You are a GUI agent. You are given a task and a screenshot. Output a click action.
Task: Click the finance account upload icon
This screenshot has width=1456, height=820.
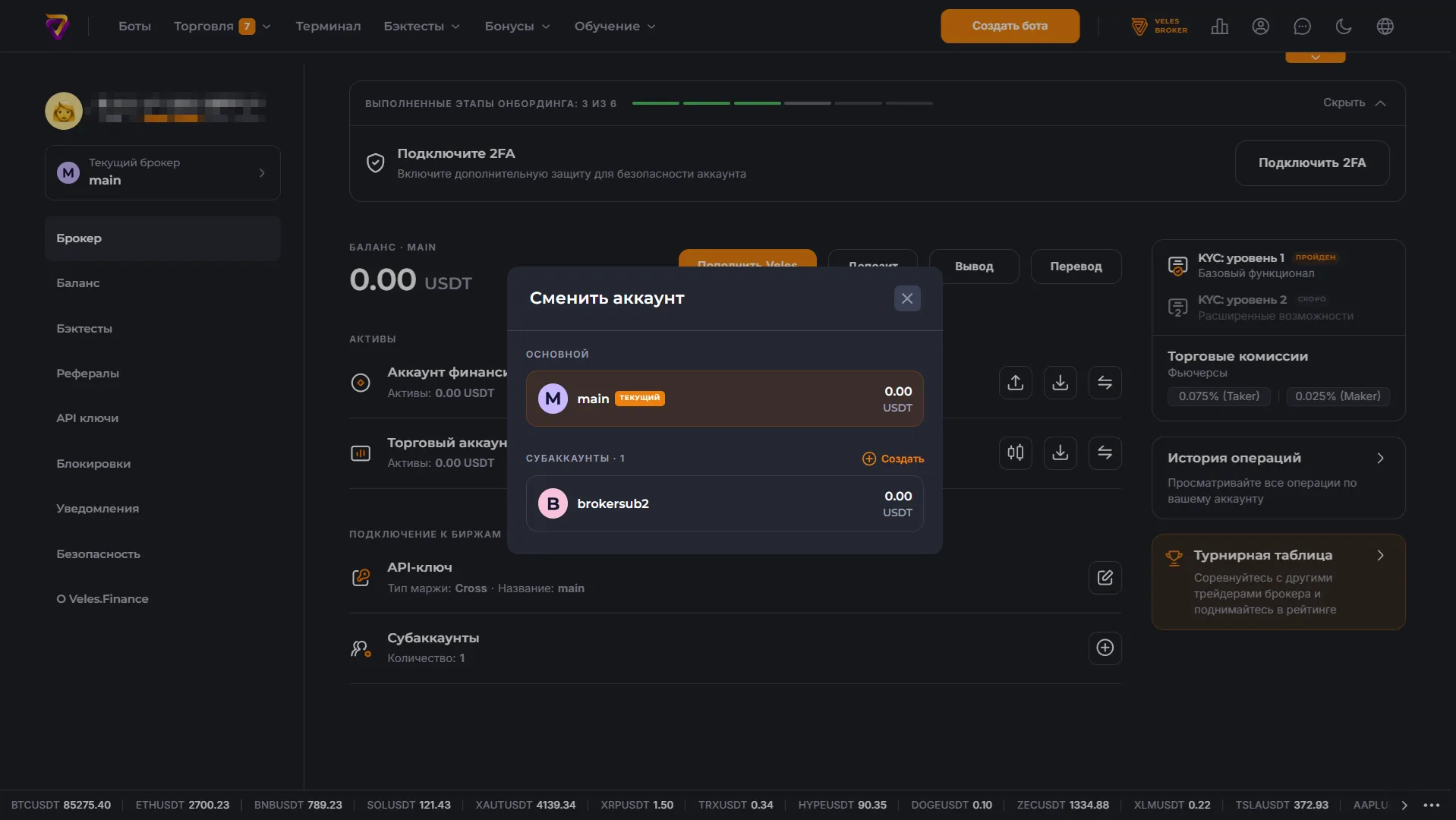click(1015, 383)
